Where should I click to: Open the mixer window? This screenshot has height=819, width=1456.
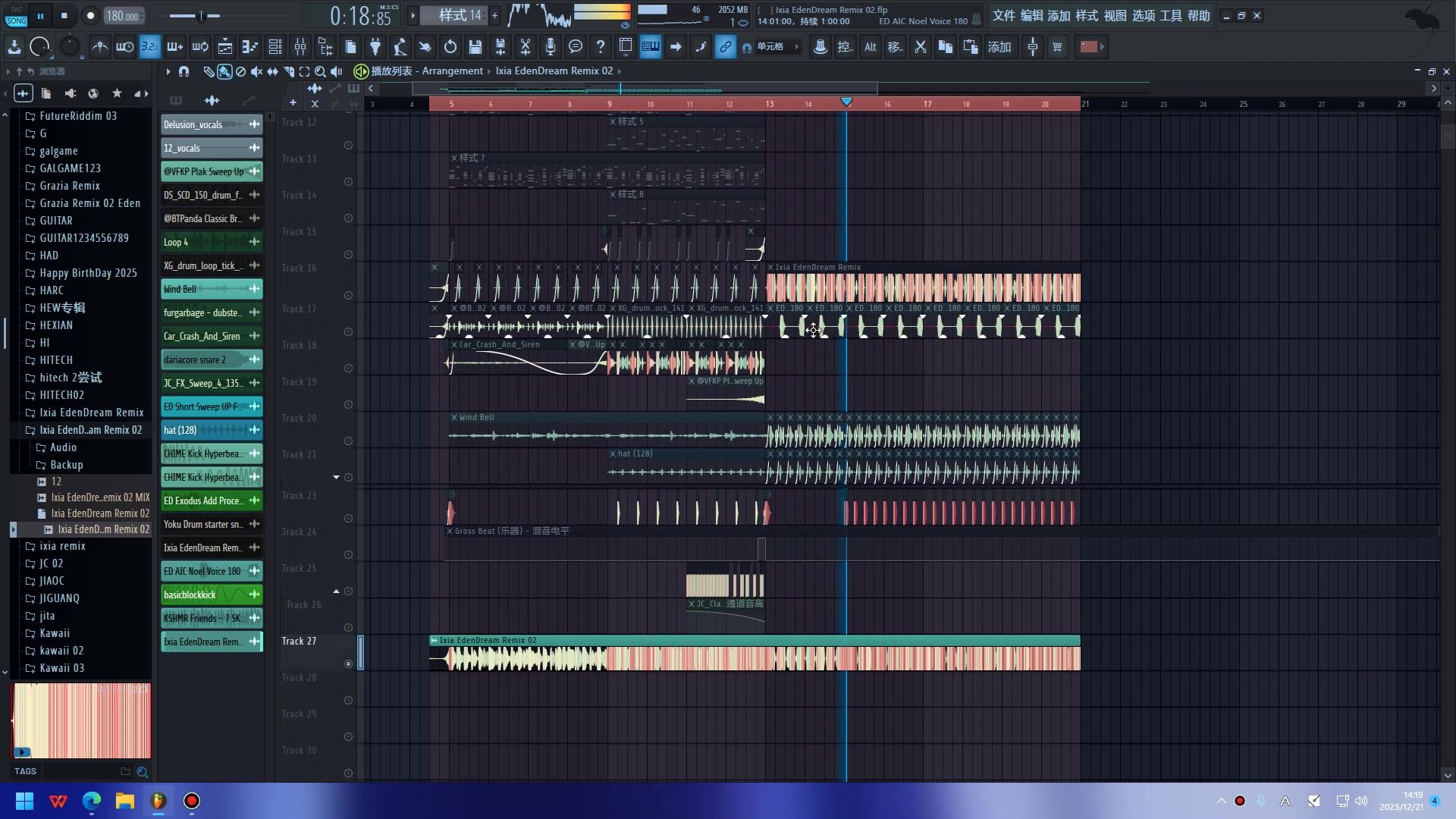pos(300,47)
